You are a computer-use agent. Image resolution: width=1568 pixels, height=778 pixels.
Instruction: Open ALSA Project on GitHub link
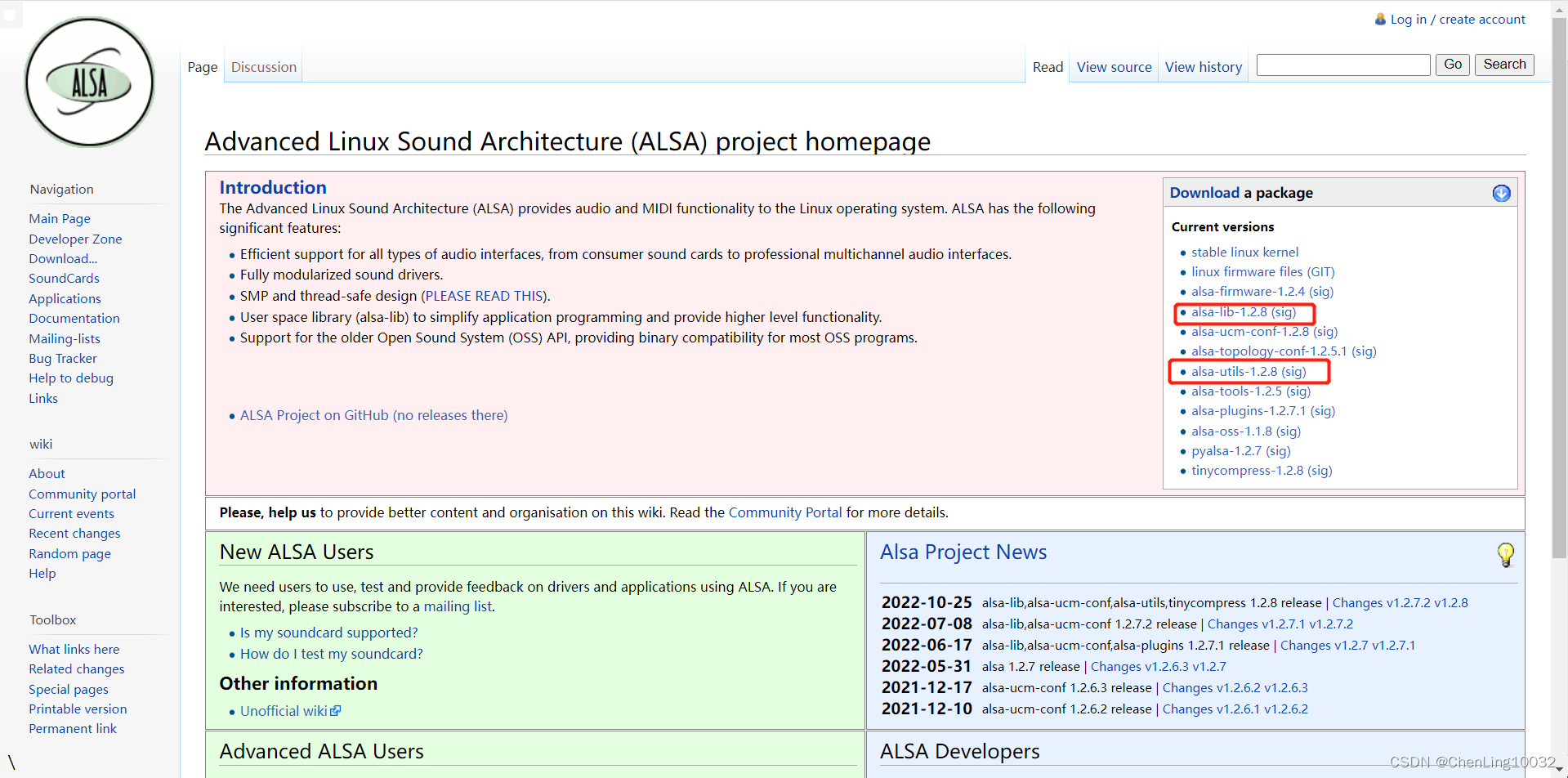[373, 415]
